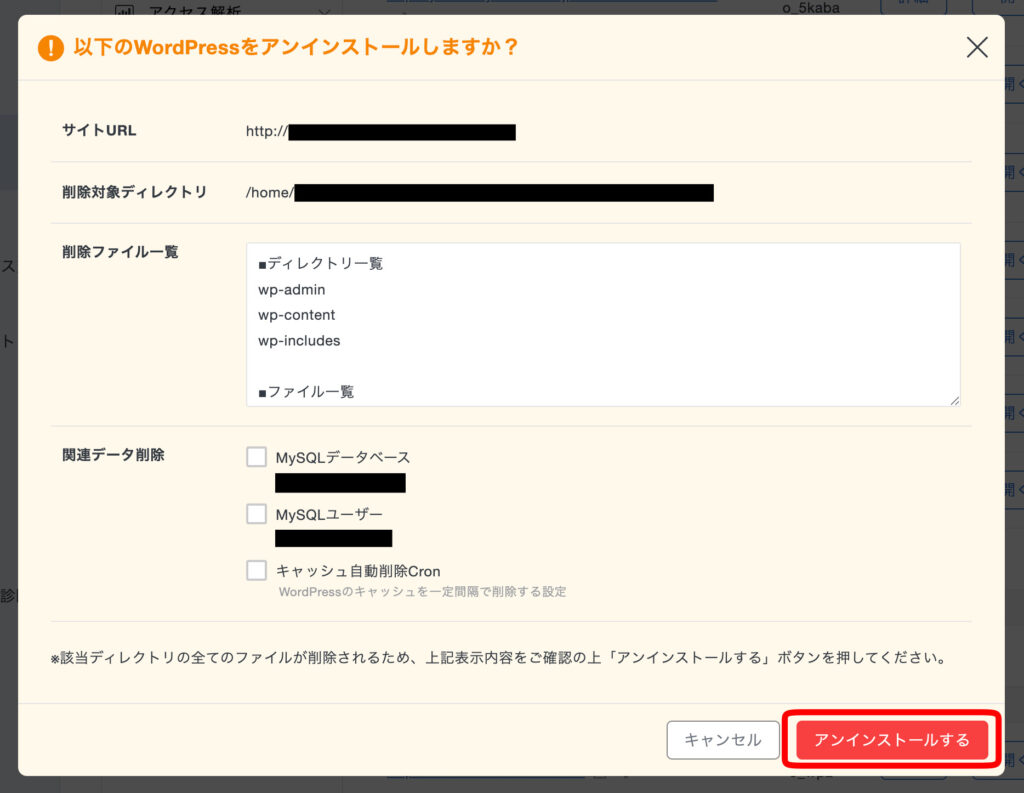This screenshot has height=793, width=1024.
Task: Select the wp-admin line in the file list
Action: (x=291, y=290)
